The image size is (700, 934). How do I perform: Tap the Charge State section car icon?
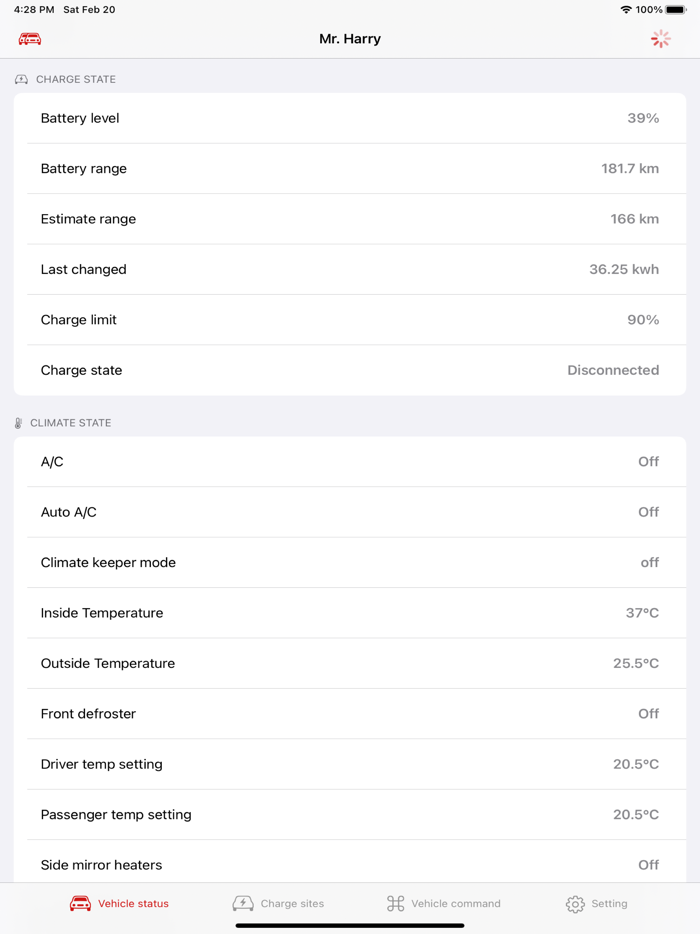(21, 79)
